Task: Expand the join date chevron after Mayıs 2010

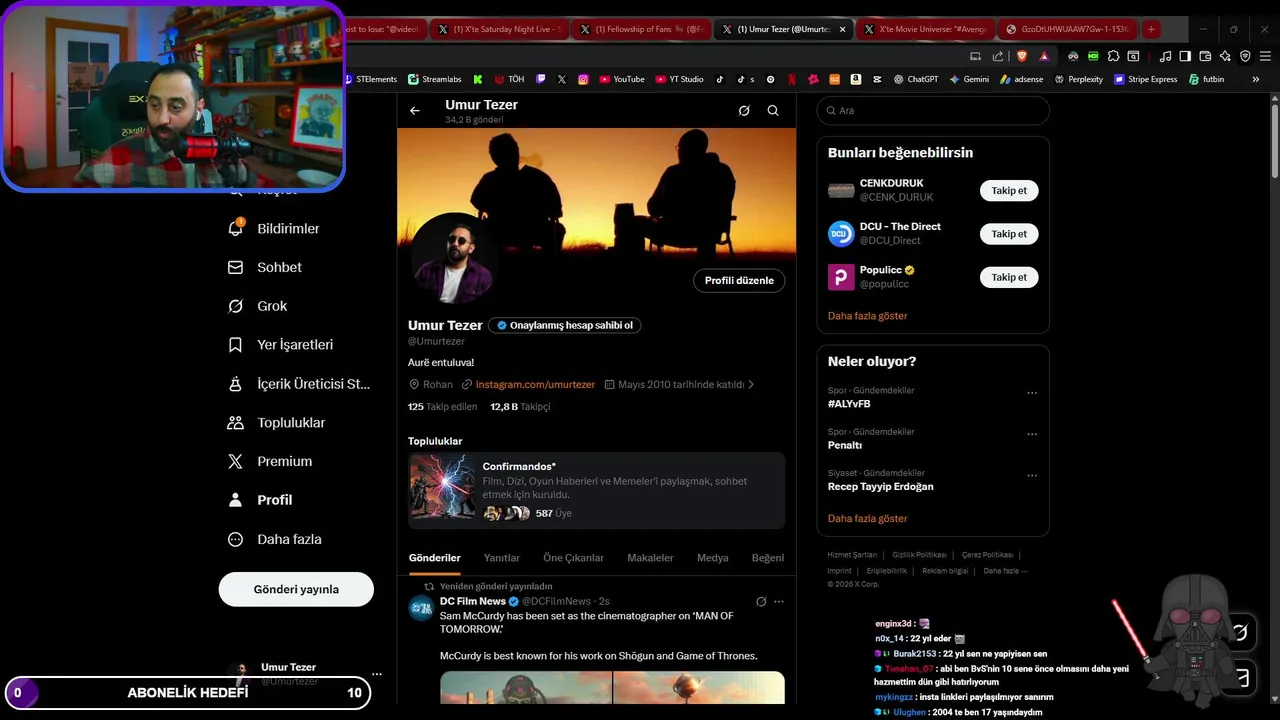Action: (751, 384)
